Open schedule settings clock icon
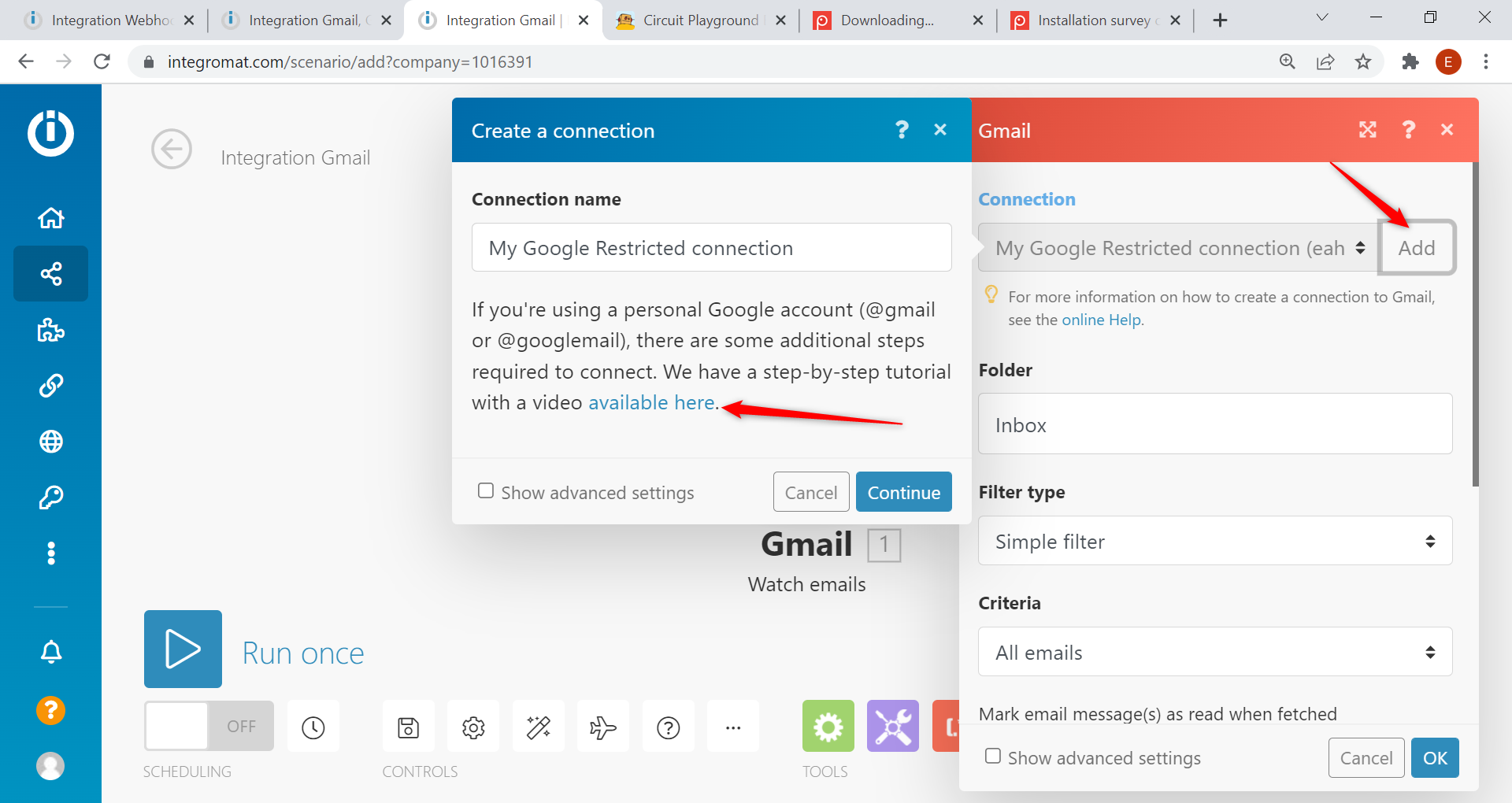Viewport: 1512px width, 803px height. [313, 727]
